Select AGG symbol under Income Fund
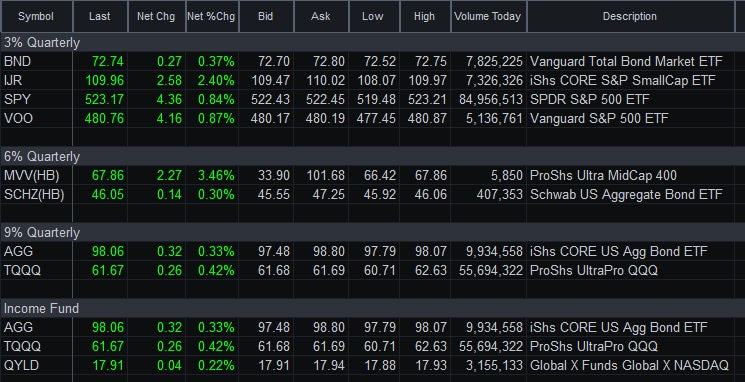Image resolution: width=745 pixels, height=382 pixels. [x=19, y=327]
